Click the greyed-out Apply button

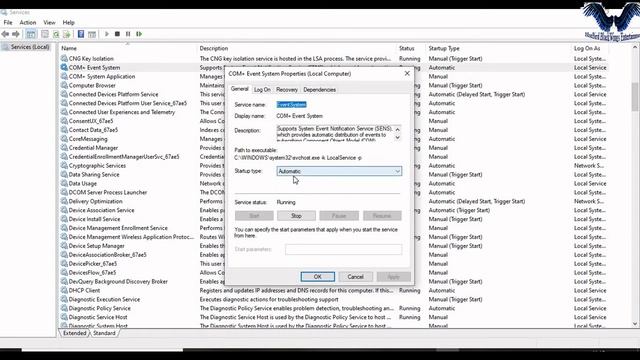(393, 277)
